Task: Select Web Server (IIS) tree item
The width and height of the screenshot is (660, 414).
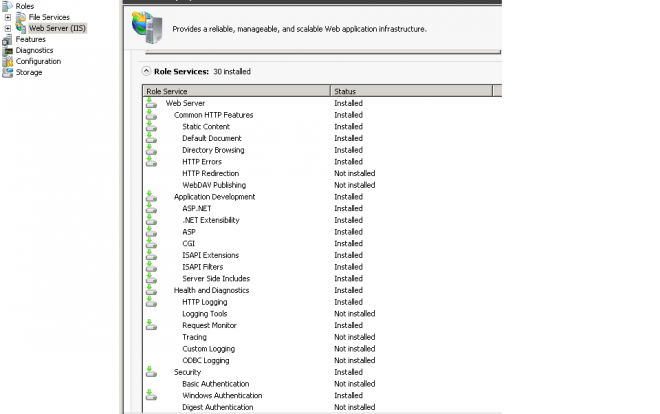Action: coord(57,28)
